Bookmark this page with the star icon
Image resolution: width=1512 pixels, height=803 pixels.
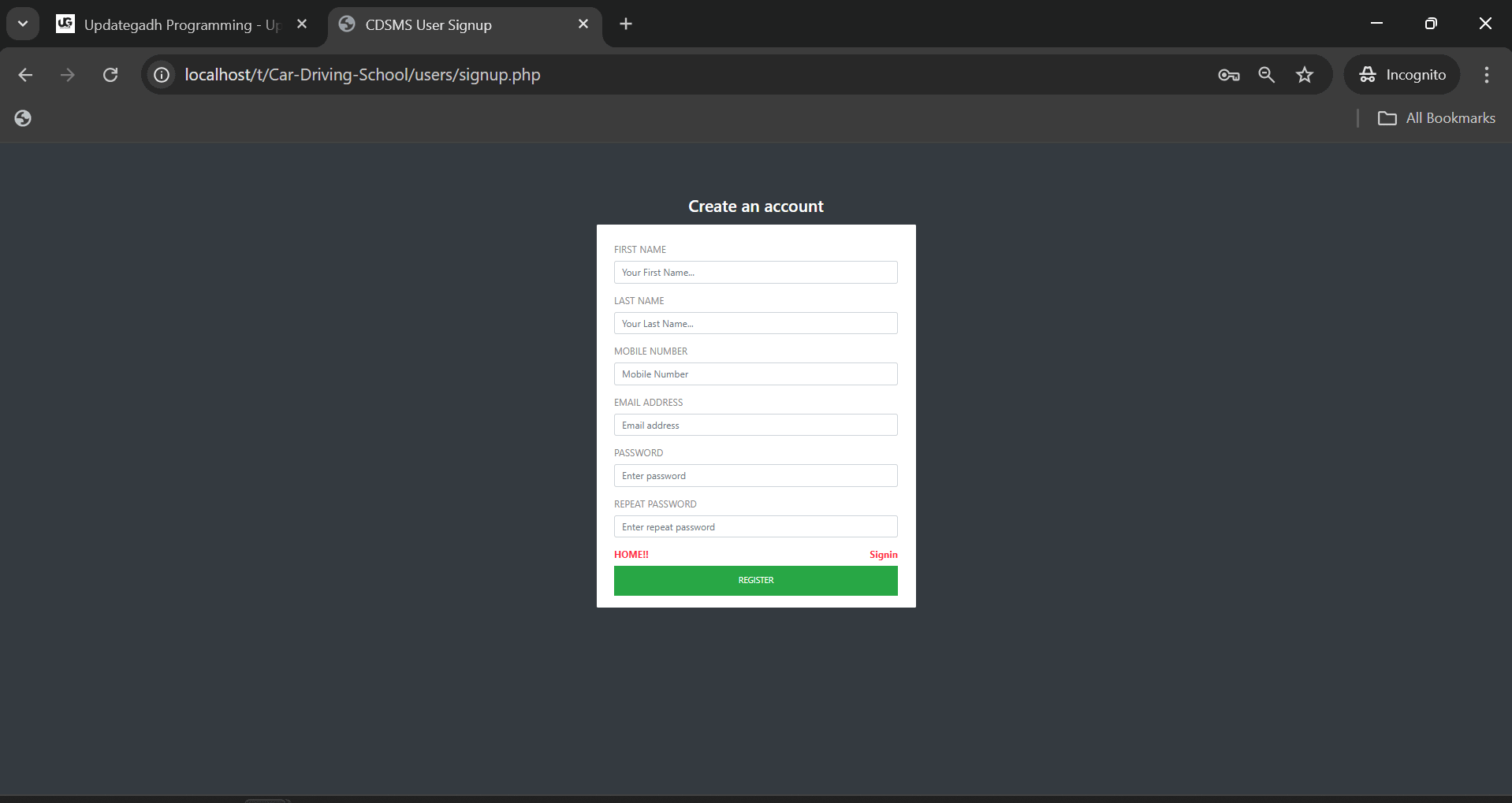pyautogui.click(x=1305, y=75)
